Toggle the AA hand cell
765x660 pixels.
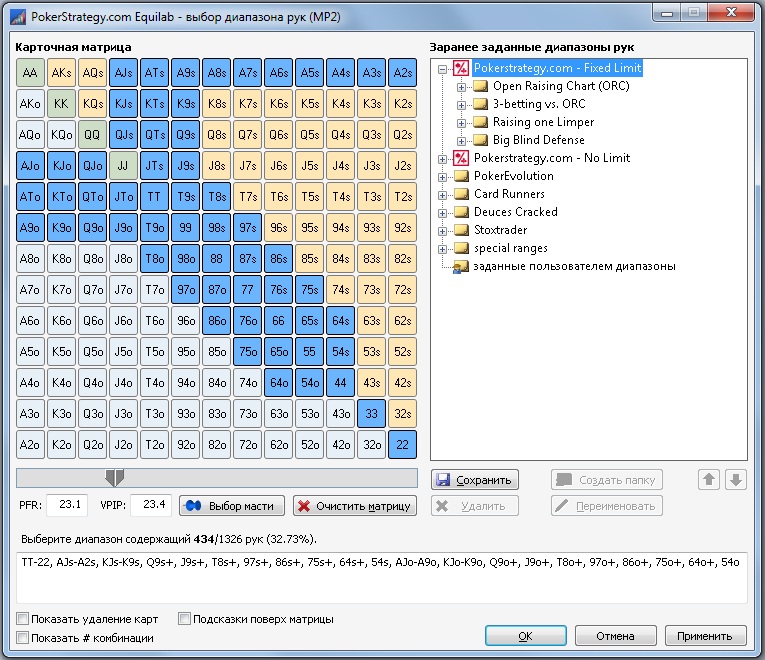[x=30, y=73]
